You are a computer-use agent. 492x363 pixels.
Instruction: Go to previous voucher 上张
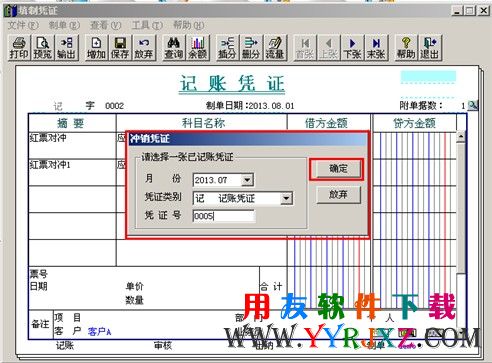pos(329,48)
